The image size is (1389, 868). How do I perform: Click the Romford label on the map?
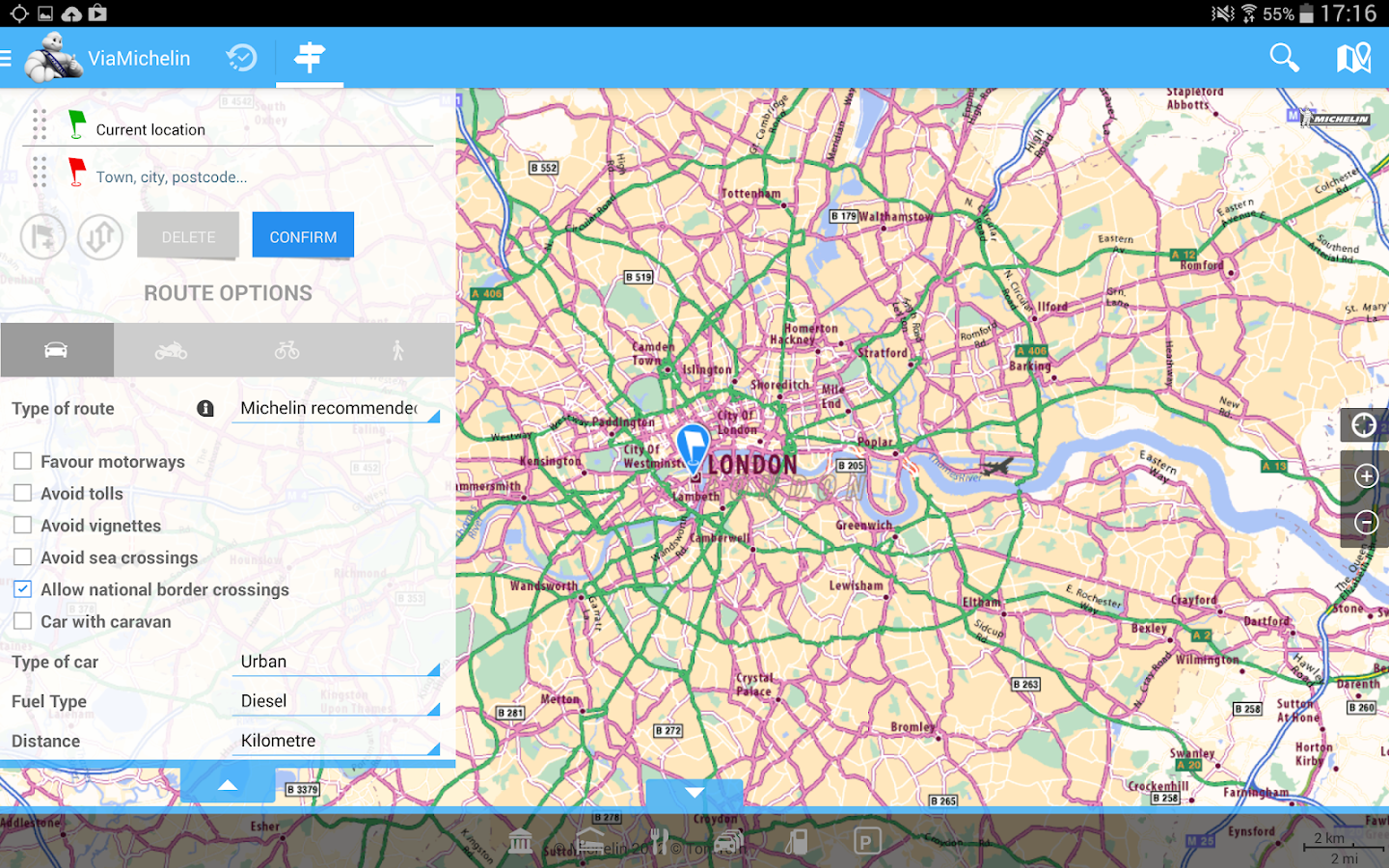pyautogui.click(x=1202, y=265)
